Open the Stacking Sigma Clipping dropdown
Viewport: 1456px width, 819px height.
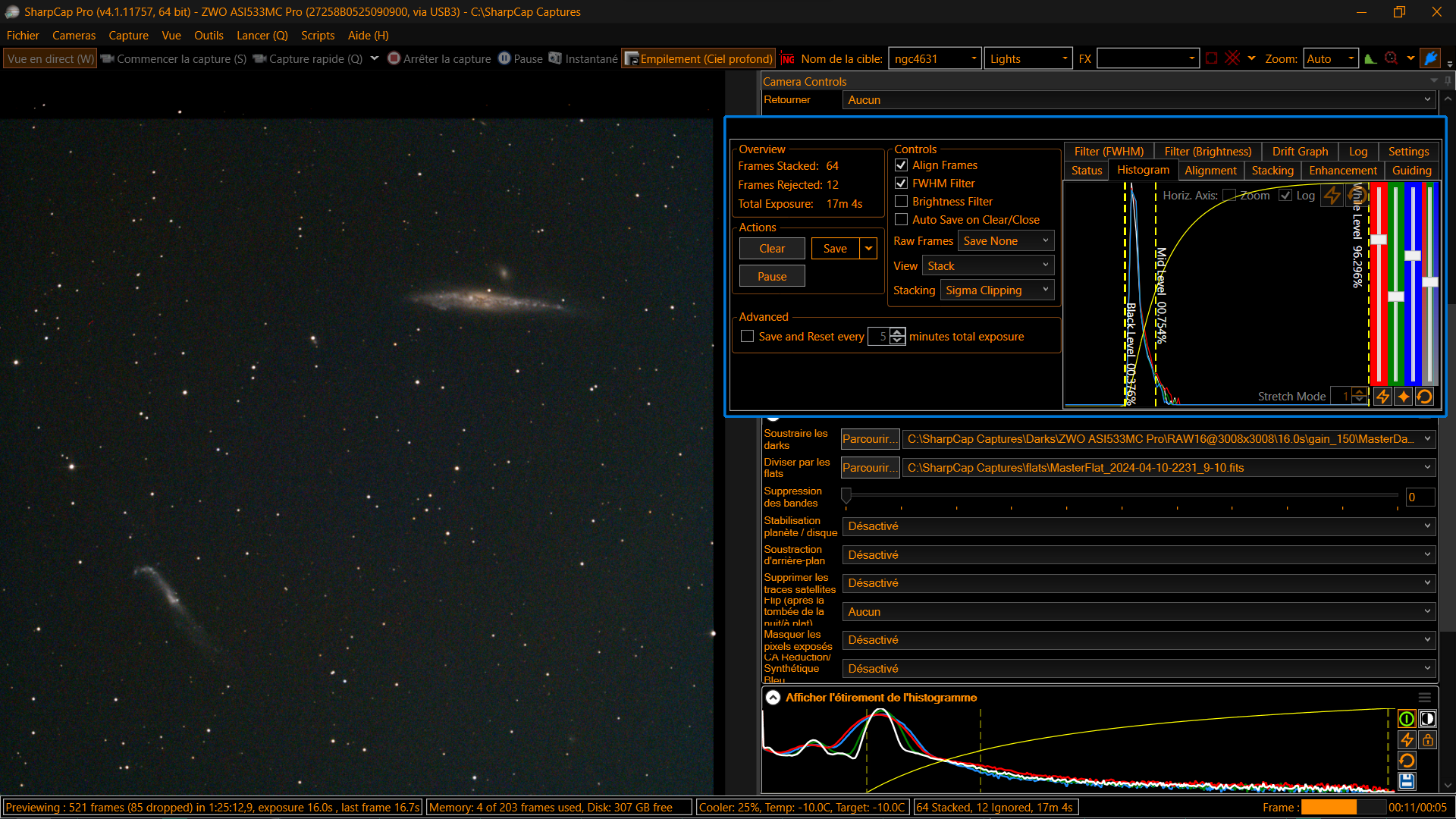point(997,290)
